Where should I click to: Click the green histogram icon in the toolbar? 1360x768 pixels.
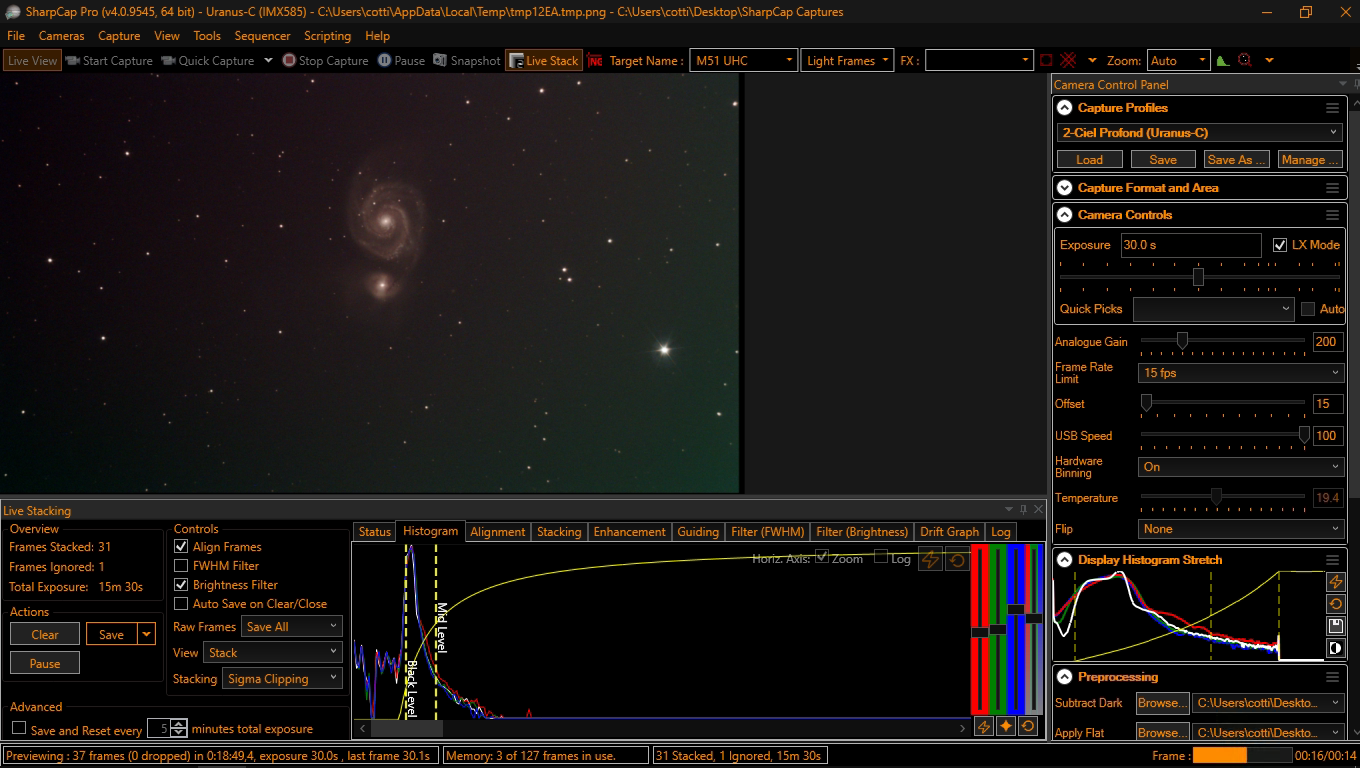tap(1222, 61)
